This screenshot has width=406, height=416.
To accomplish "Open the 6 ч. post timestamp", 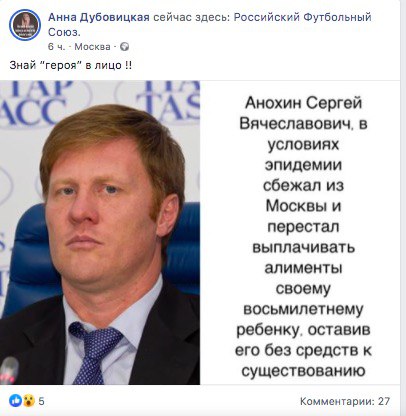I will 57,47.
